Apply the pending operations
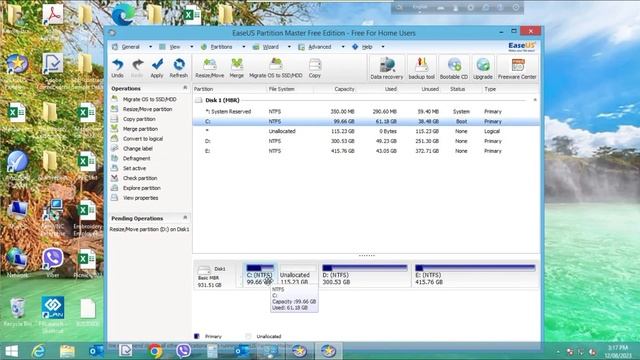This screenshot has width=640, height=360. [x=157, y=68]
